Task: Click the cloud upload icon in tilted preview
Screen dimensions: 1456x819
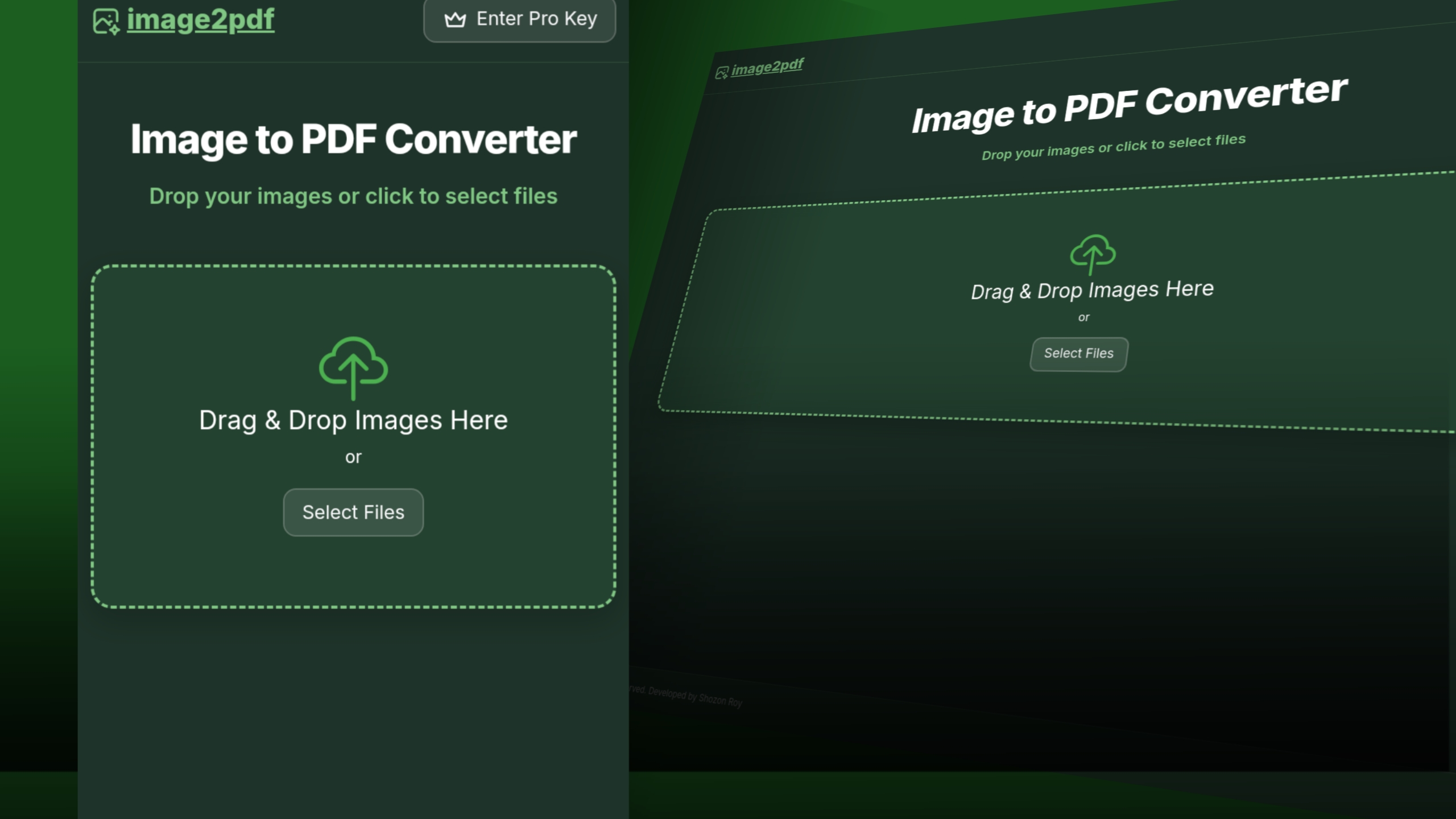Action: pyautogui.click(x=1092, y=254)
